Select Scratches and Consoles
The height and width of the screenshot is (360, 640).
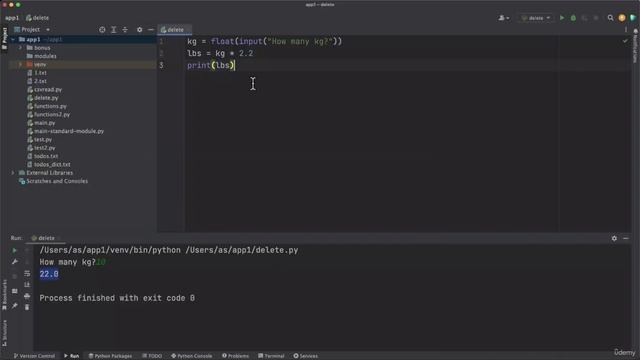coord(56,181)
